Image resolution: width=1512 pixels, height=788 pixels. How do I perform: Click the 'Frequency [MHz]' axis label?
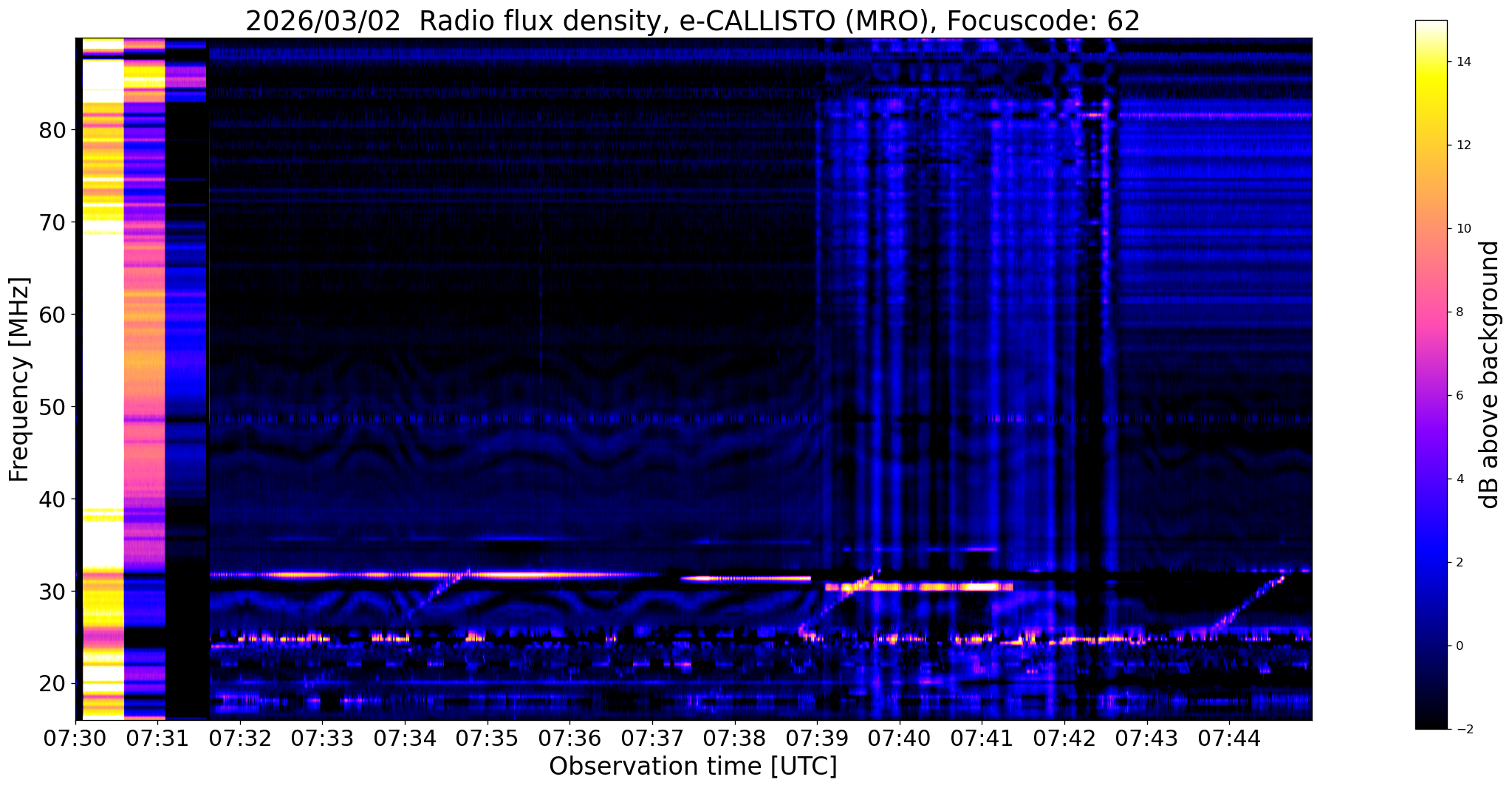pyautogui.click(x=19, y=380)
